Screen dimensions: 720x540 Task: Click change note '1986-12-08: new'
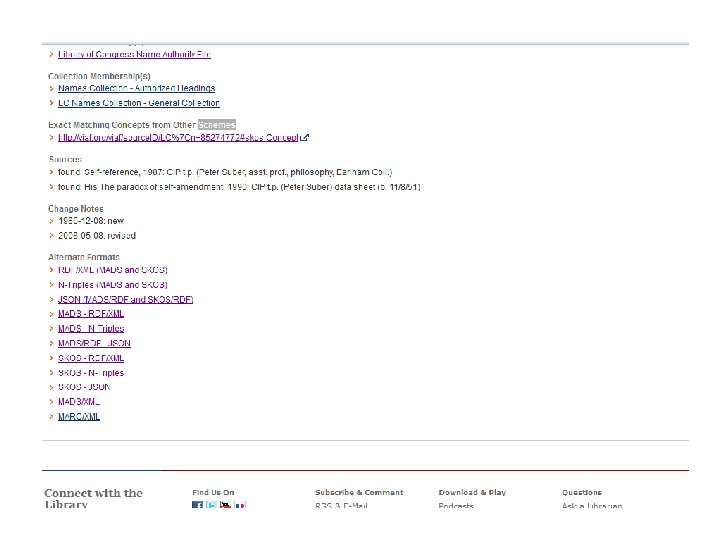tap(91, 221)
